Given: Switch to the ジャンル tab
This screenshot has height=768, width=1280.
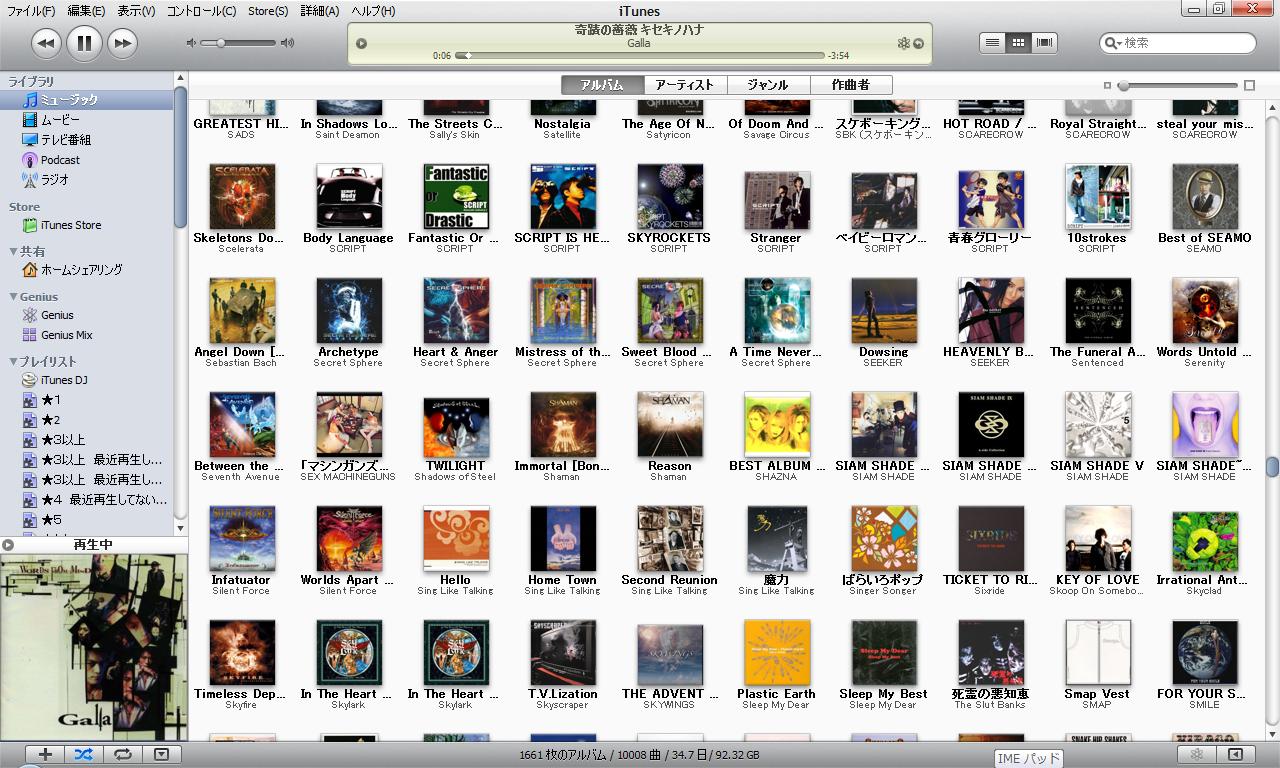Looking at the screenshot, I should tap(768, 85).
